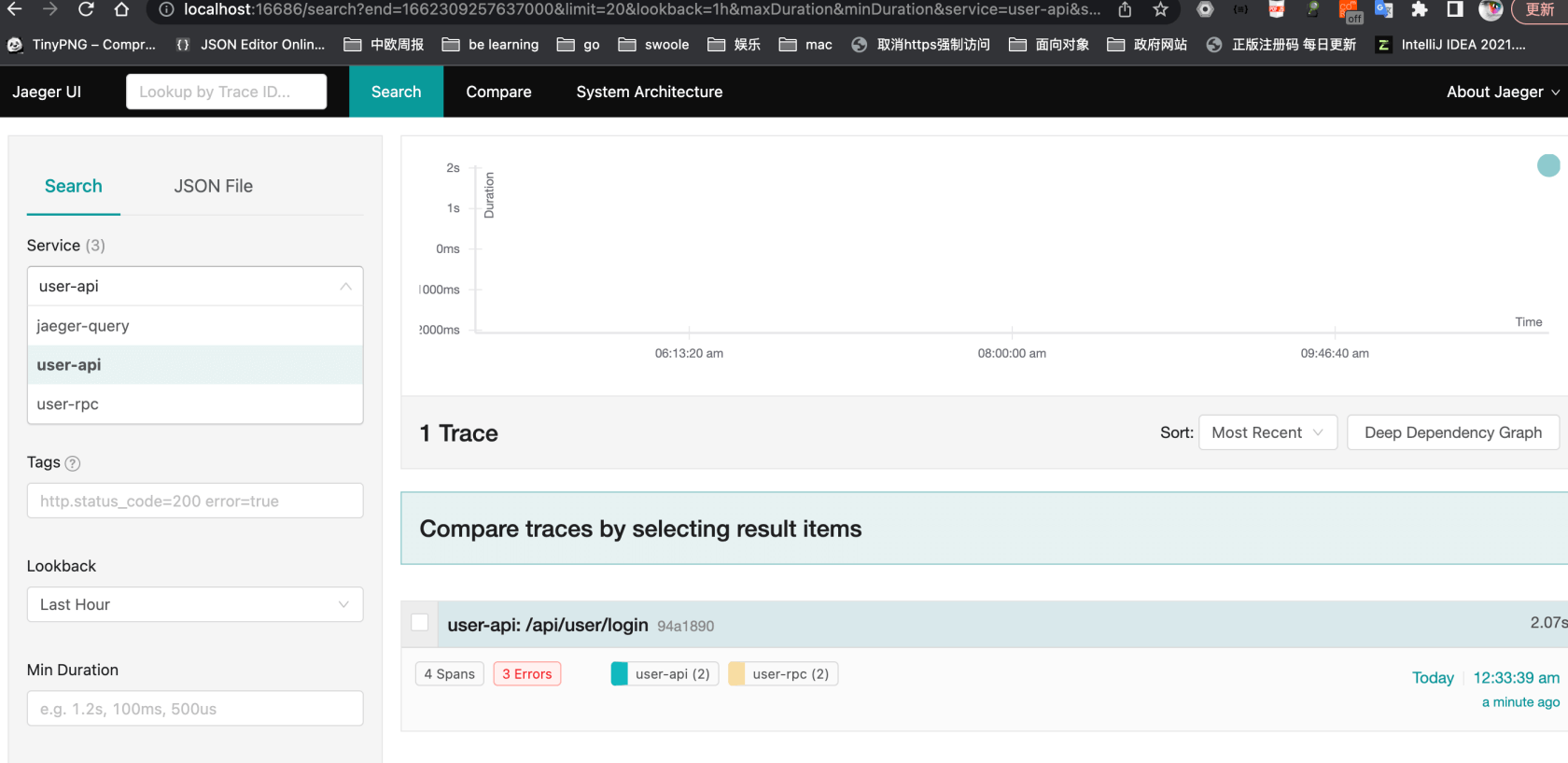The image size is (1568, 763).
Task: Open the 娱乐 bookmark folder
Action: click(734, 44)
